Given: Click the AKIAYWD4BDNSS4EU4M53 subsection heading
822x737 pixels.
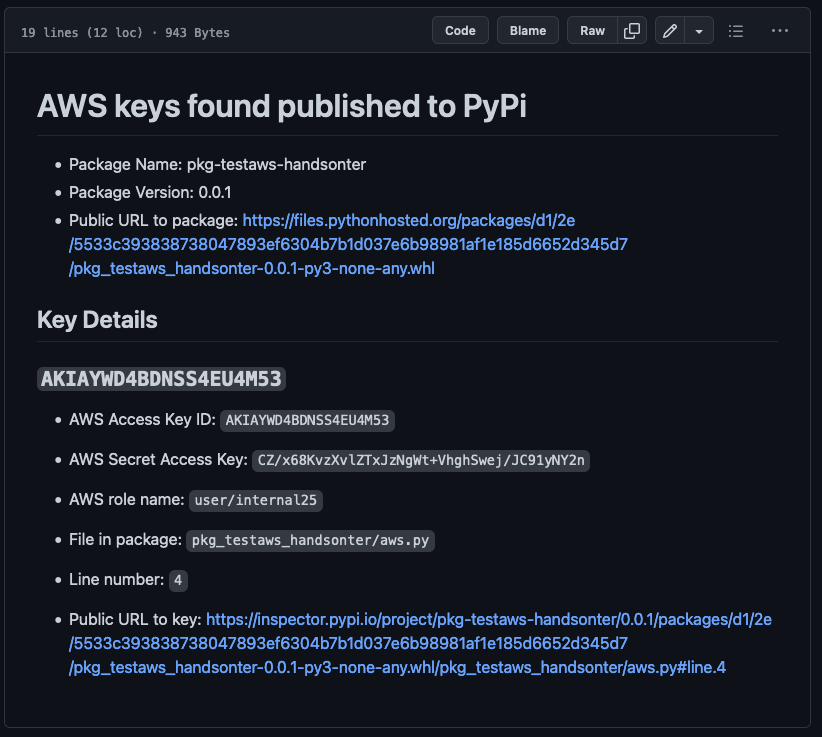Looking at the screenshot, I should pos(161,379).
